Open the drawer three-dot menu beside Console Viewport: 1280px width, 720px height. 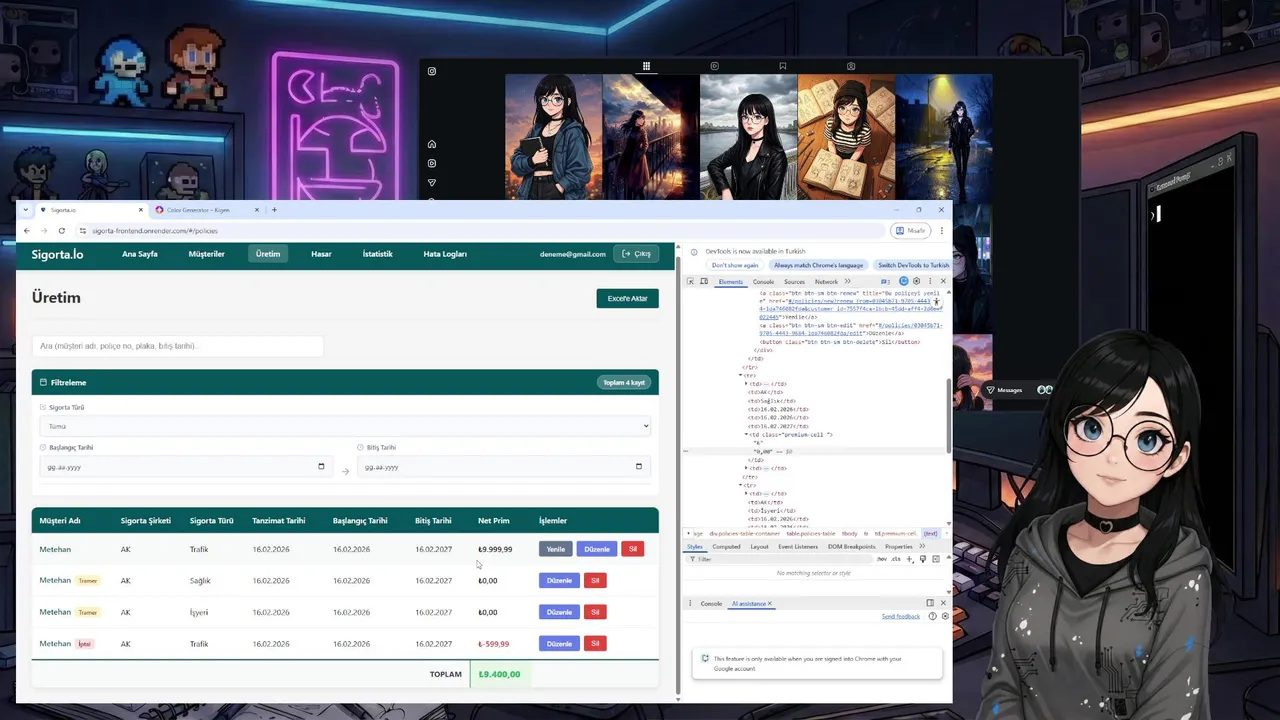click(690, 604)
